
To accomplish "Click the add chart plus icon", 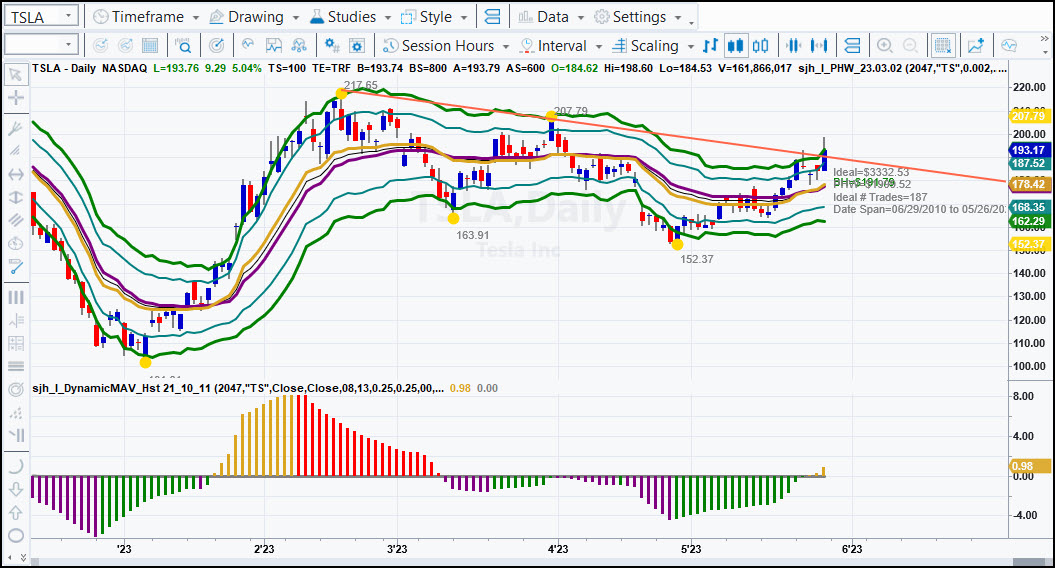I will pyautogui.click(x=976, y=46).
